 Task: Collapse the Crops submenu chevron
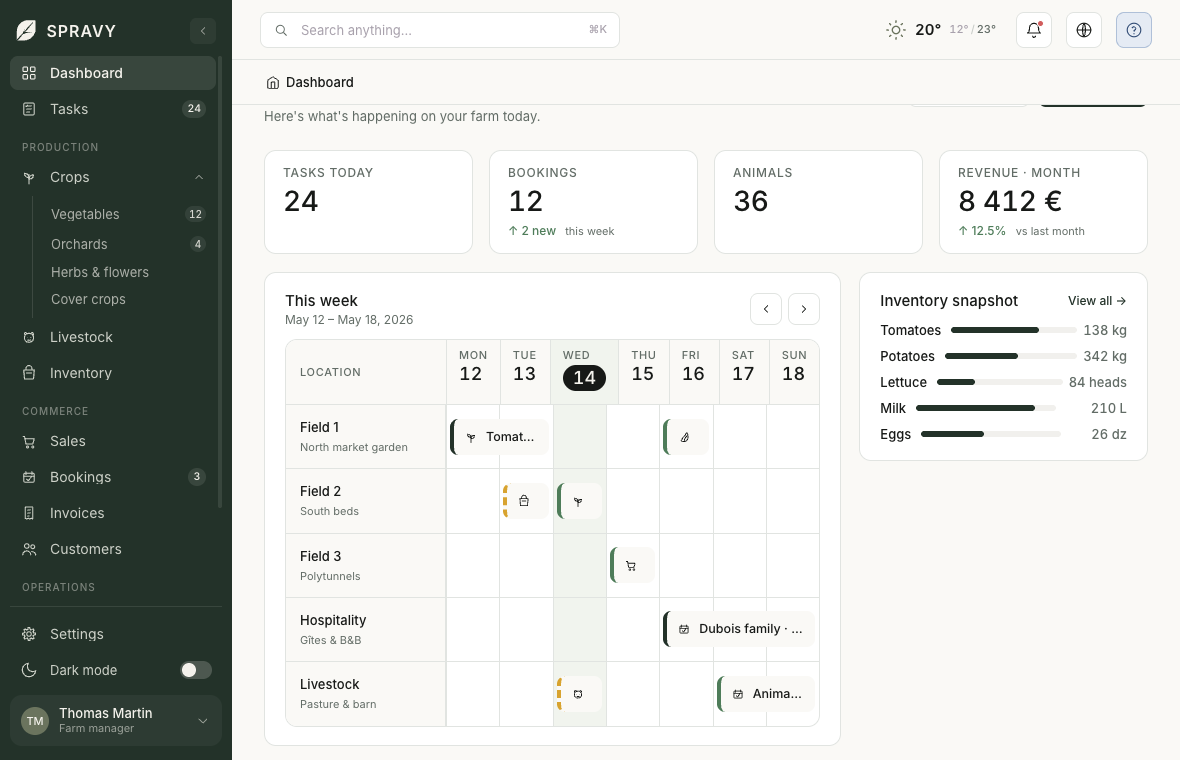199,178
